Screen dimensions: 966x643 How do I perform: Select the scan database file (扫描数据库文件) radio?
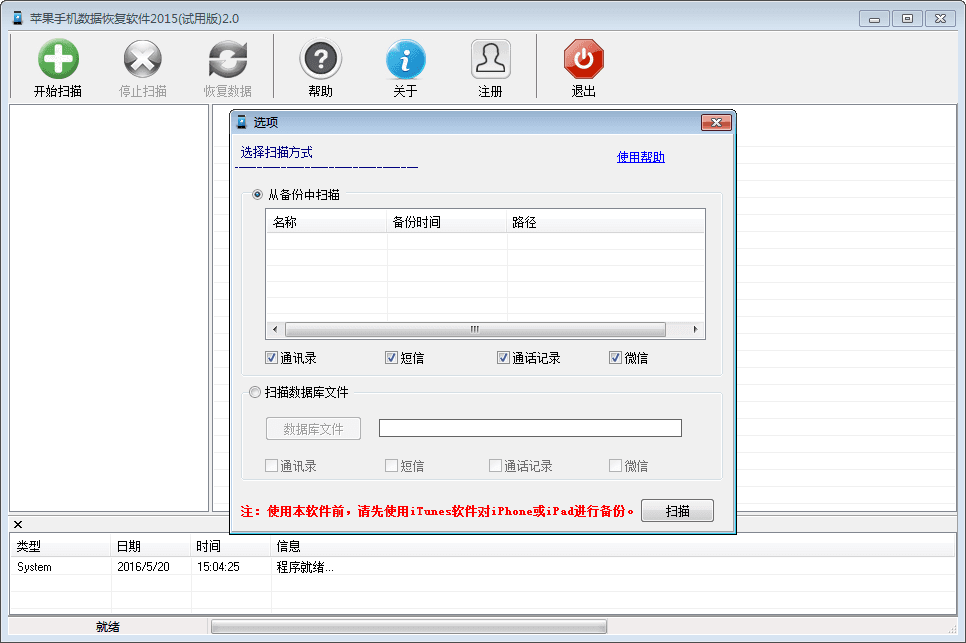tap(255, 392)
